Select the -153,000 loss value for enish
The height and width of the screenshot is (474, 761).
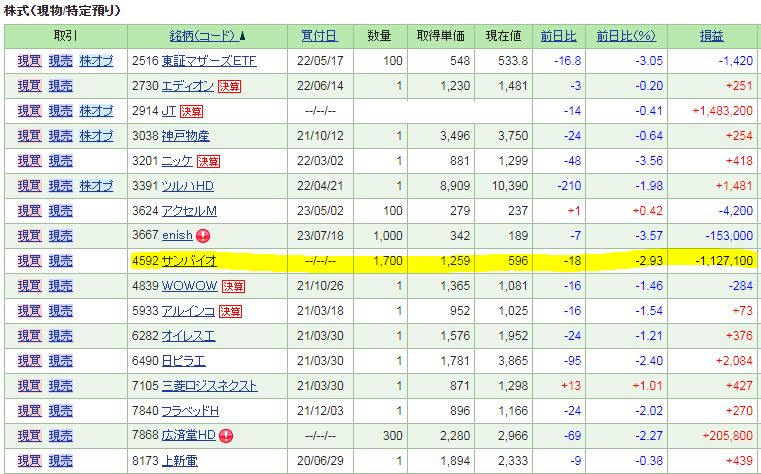pyautogui.click(x=729, y=236)
